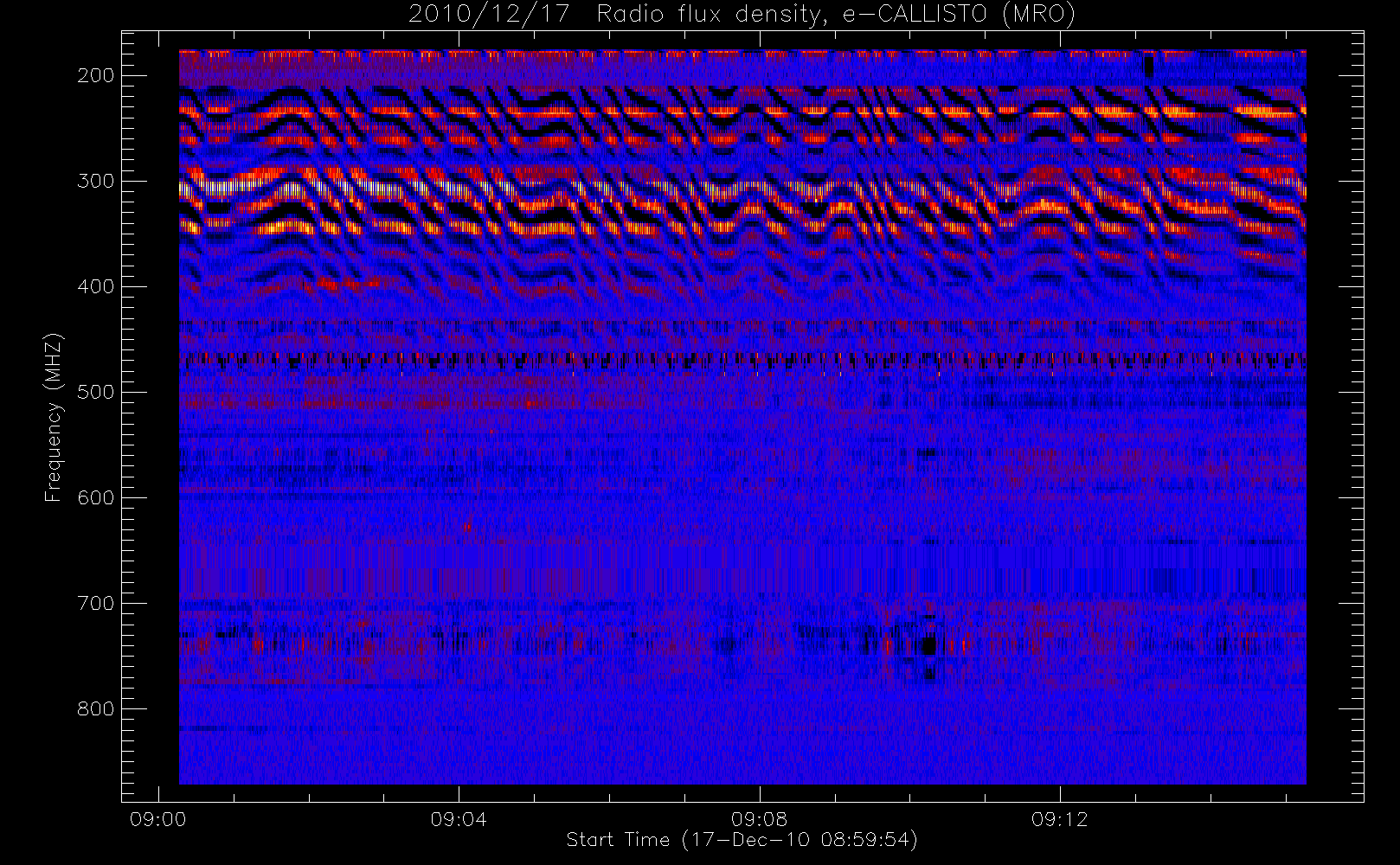Click the 600 frequency tick label
1400x865 pixels.
pyautogui.click(x=96, y=497)
